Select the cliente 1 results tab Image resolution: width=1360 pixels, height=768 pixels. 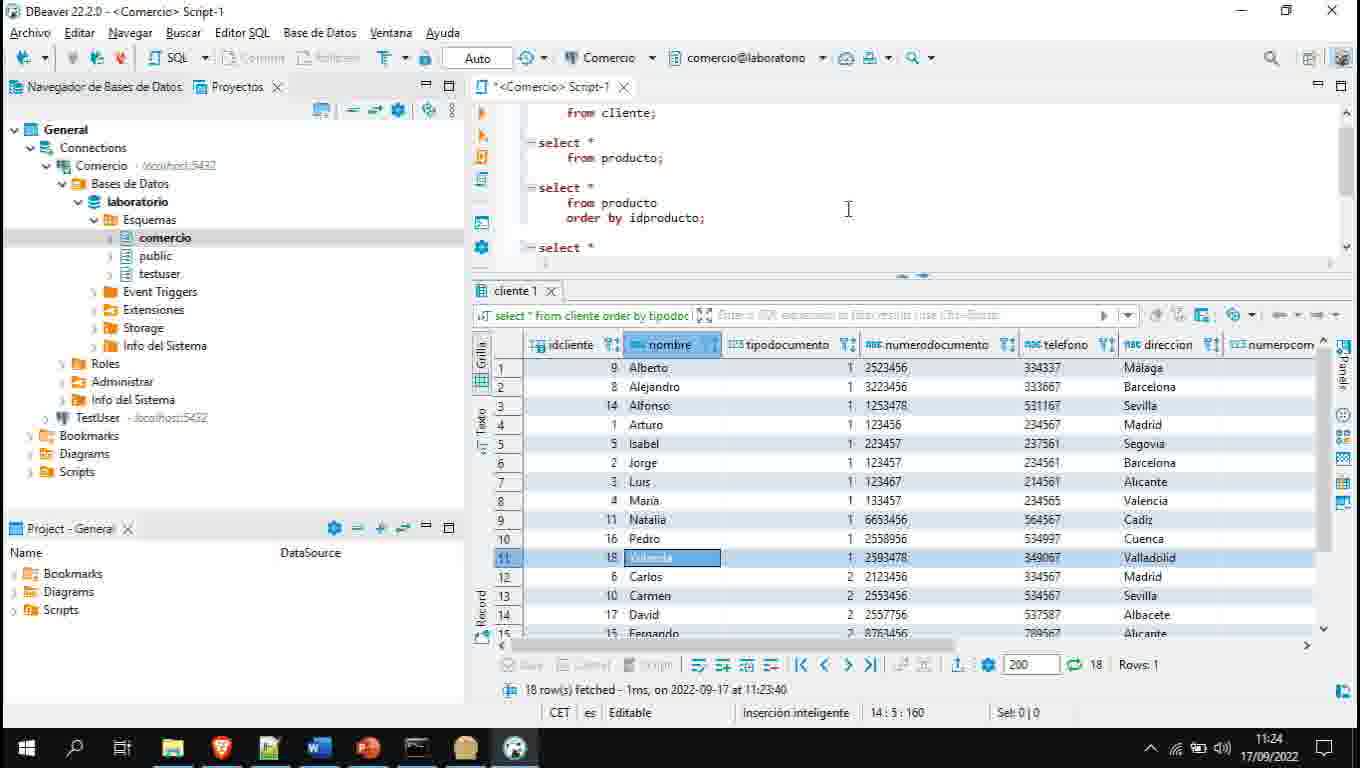pyautogui.click(x=515, y=291)
